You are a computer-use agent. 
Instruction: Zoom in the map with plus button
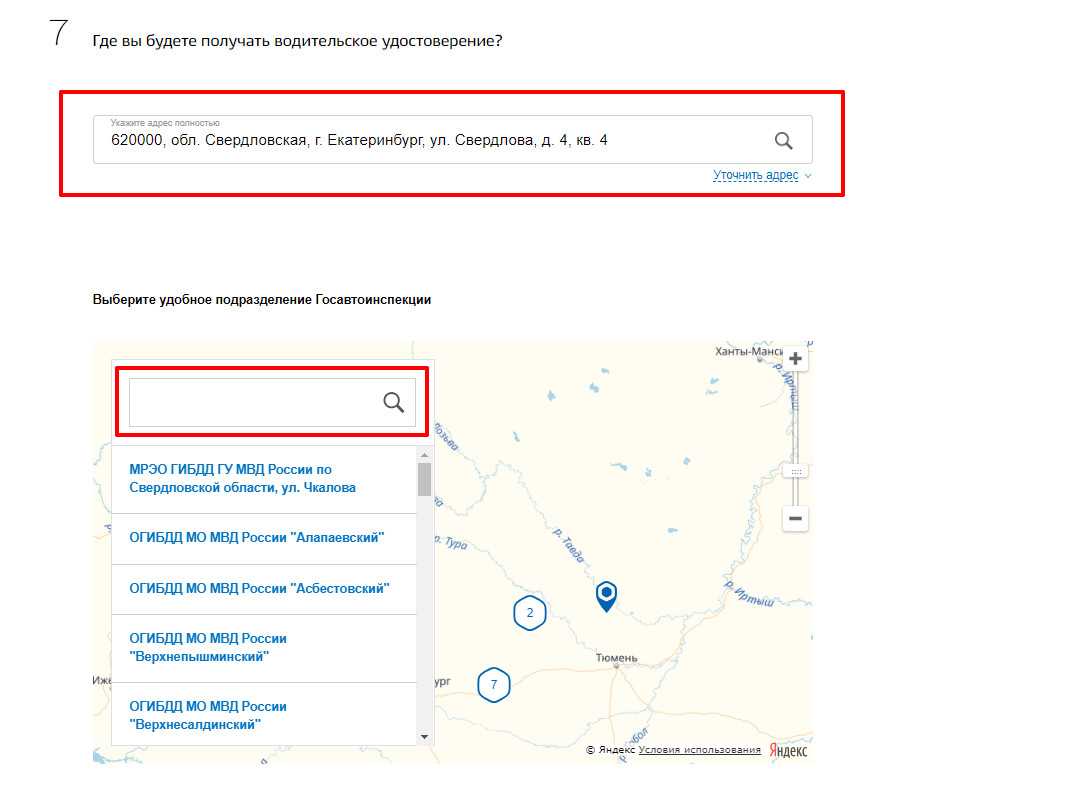(796, 359)
